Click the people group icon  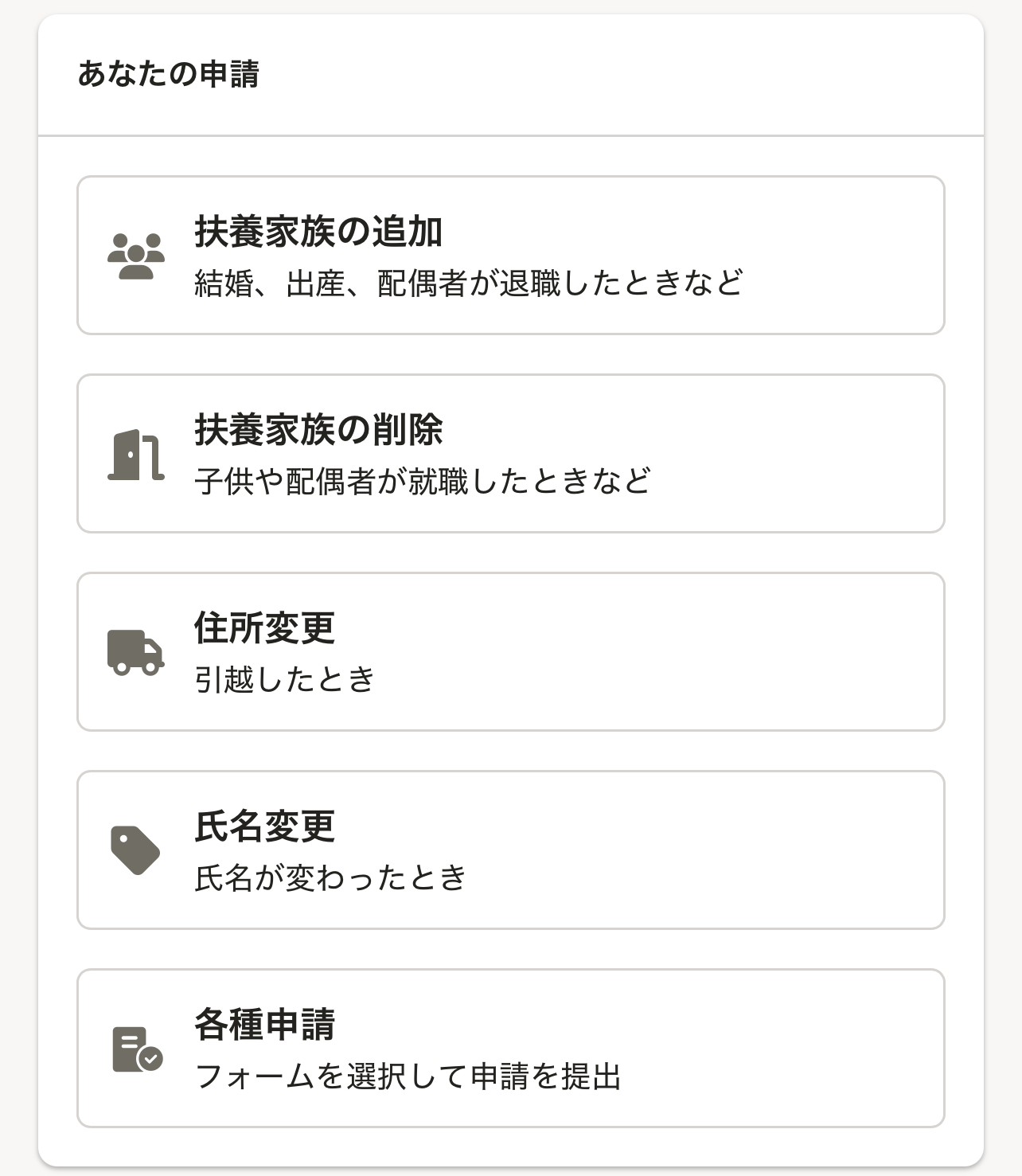point(136,256)
